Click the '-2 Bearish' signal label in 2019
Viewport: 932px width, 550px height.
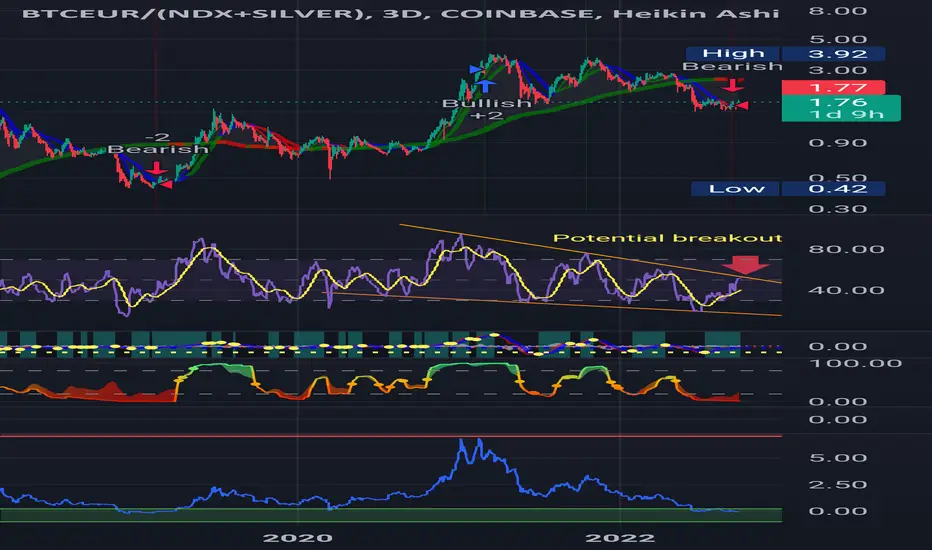coord(158,143)
